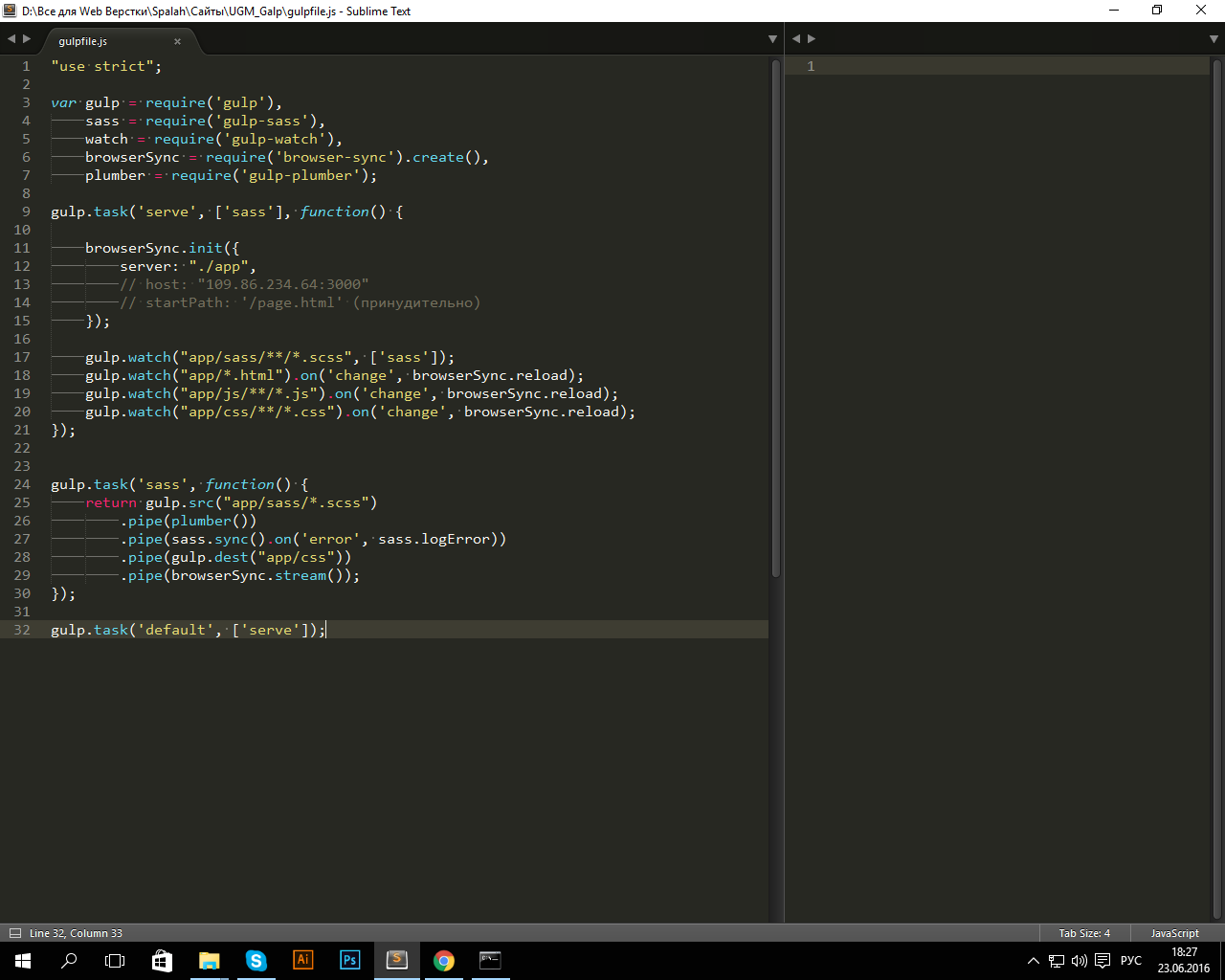This screenshot has height=980, width=1225.
Task: Open the Tab Size: 4 menu
Action: tap(1084, 933)
